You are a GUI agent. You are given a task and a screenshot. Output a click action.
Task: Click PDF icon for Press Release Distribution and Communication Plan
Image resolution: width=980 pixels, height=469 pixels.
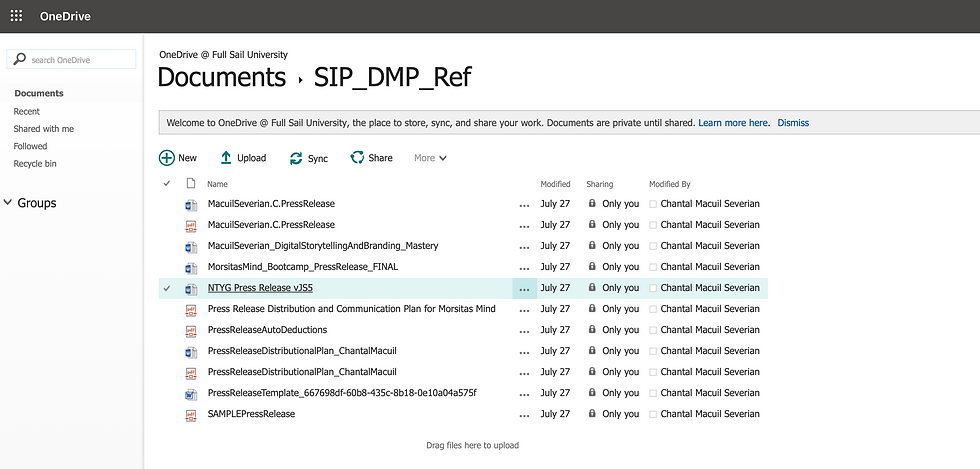click(x=191, y=310)
